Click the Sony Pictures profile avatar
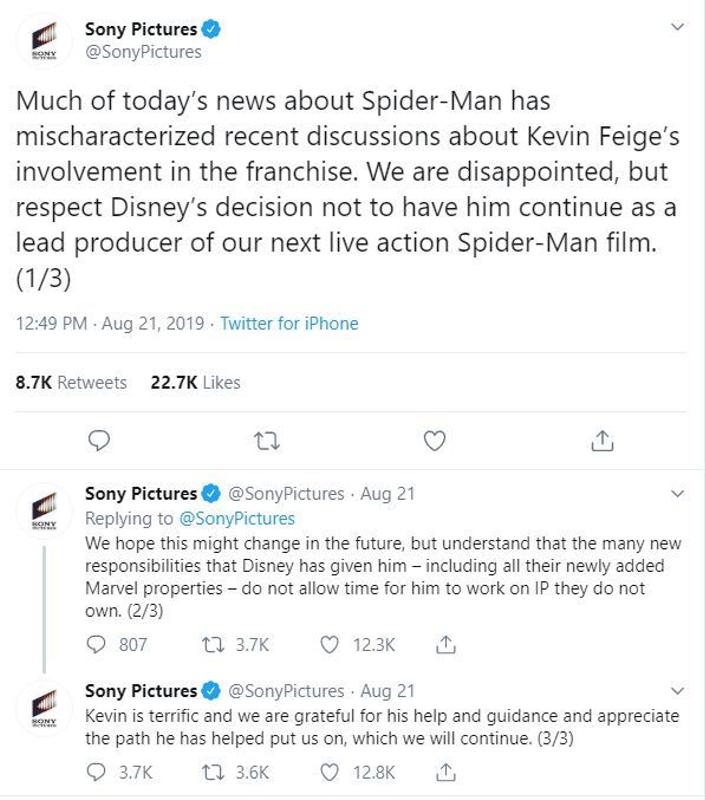Image resolution: width=705 pixels, height=800 pixels. 42,35
